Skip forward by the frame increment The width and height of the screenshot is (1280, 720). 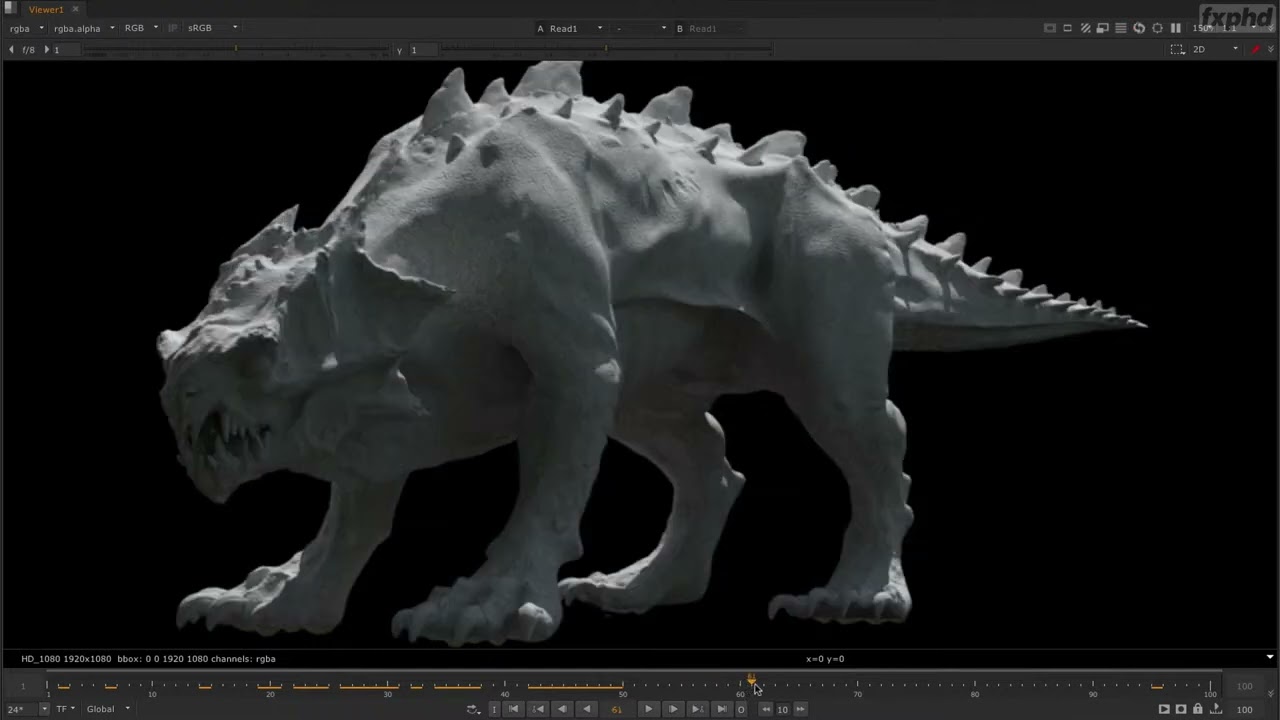(x=800, y=709)
